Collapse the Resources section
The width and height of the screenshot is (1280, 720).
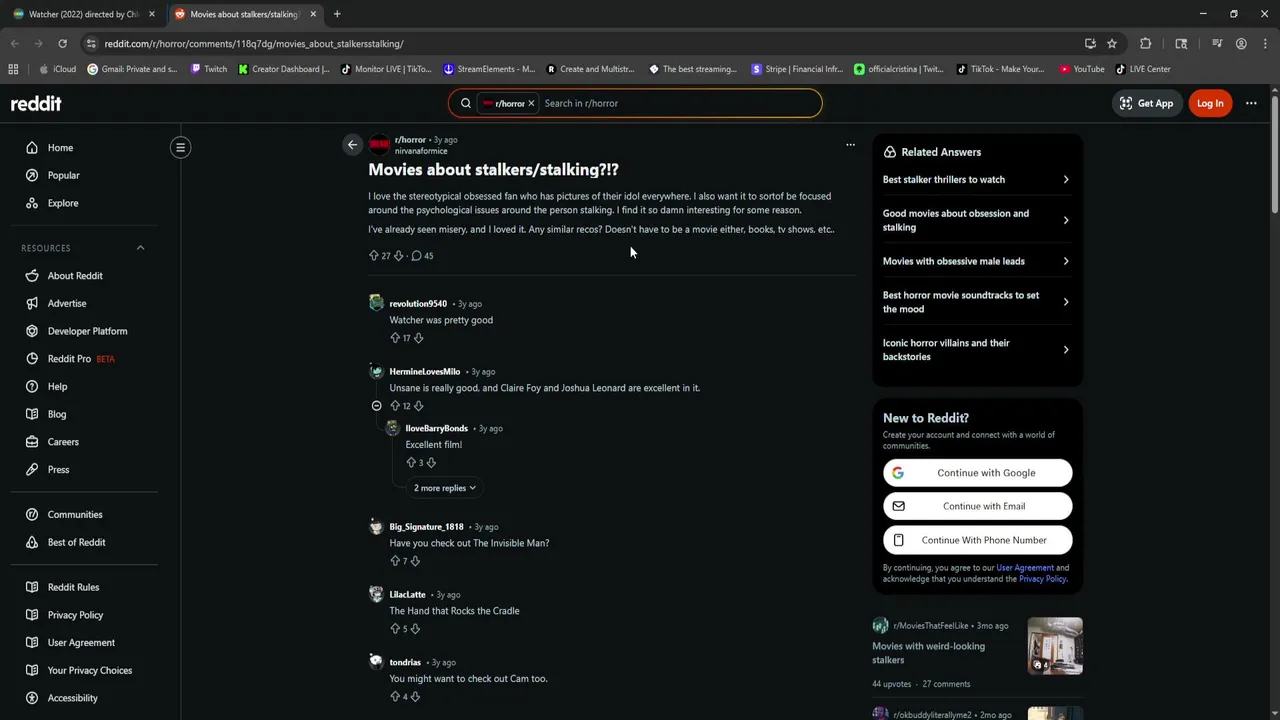click(x=140, y=248)
